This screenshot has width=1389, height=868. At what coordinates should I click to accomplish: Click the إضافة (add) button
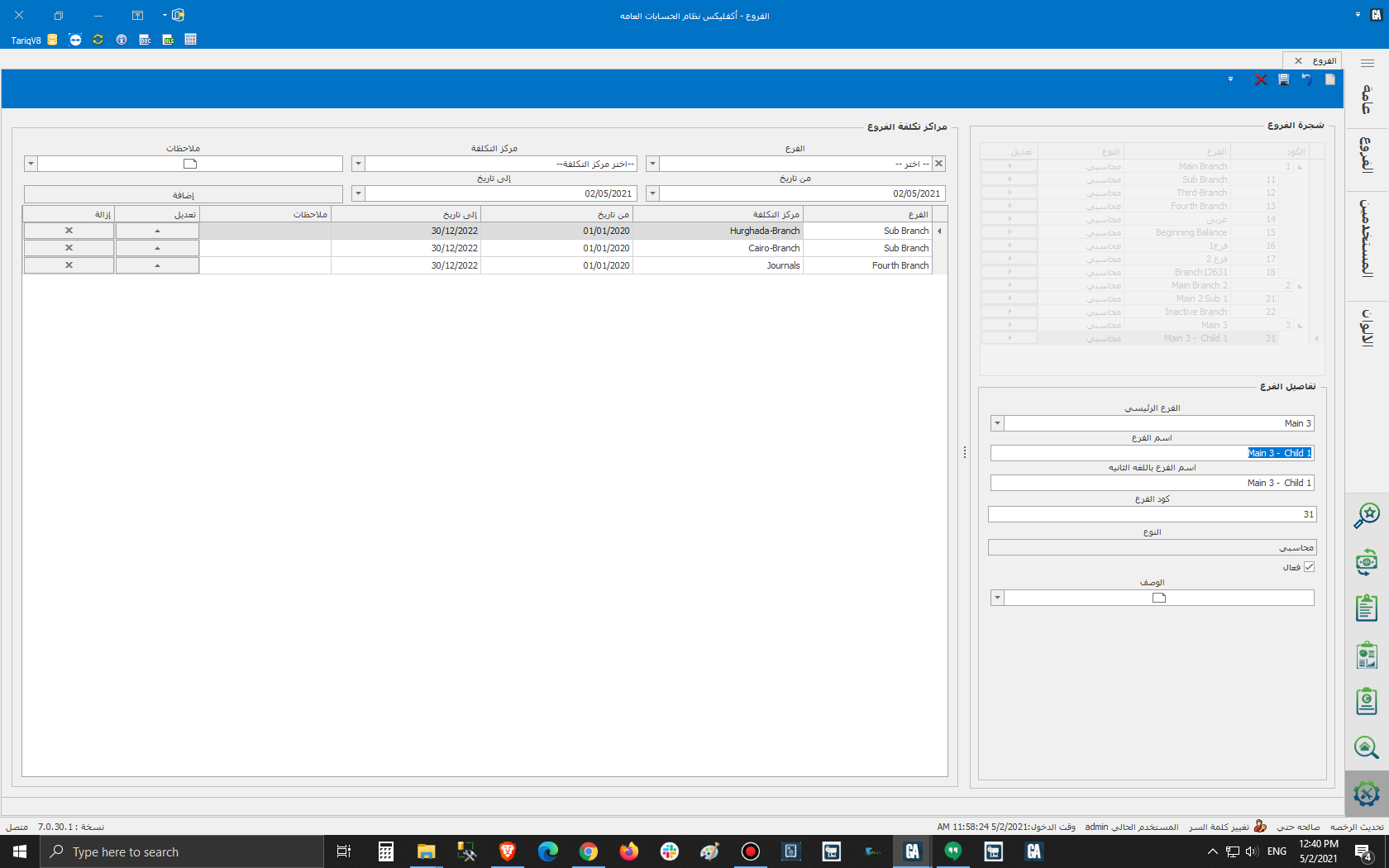click(184, 195)
